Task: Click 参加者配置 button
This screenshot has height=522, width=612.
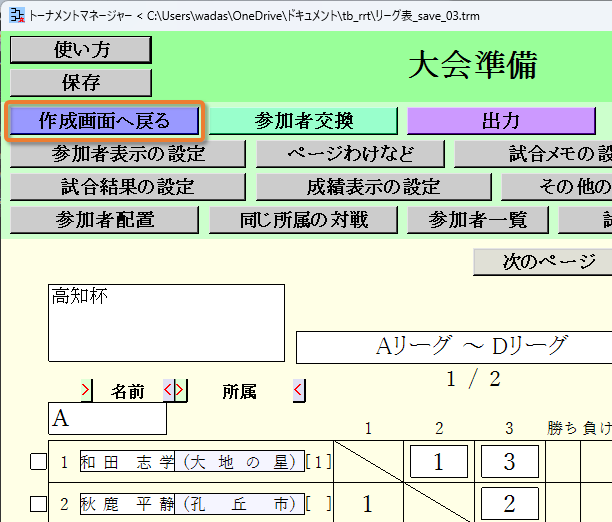Action: tap(104, 220)
